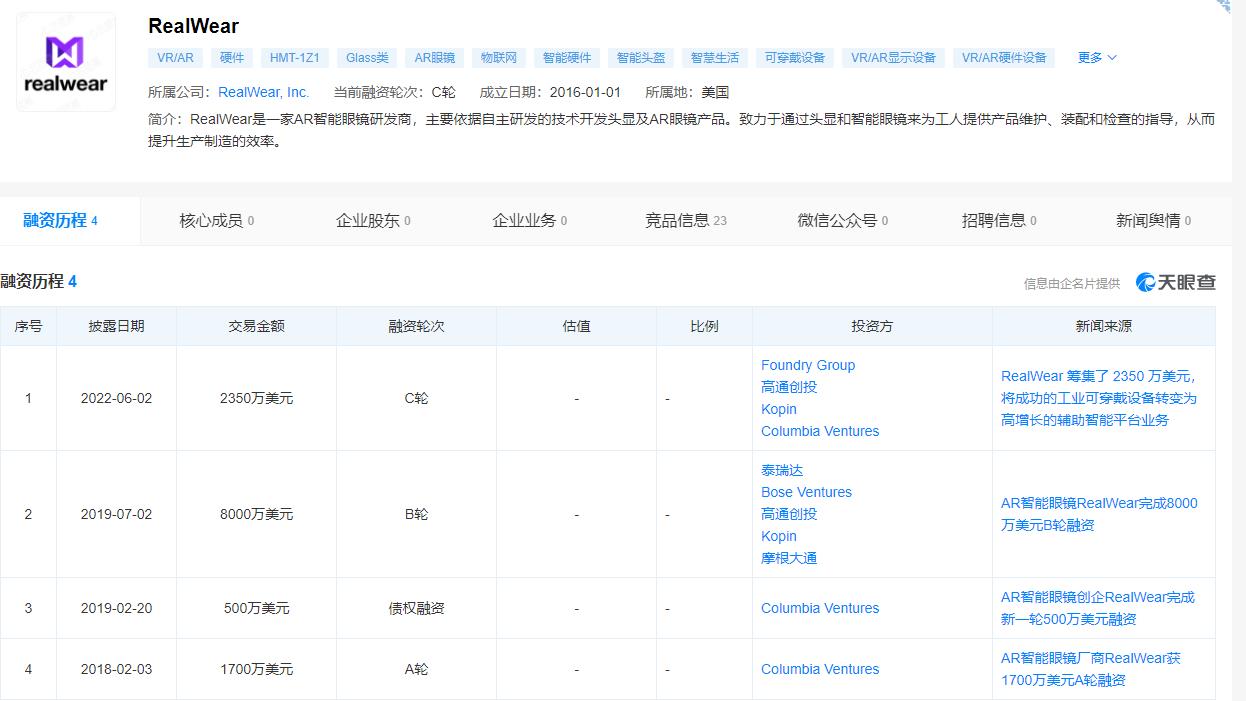The width and height of the screenshot is (1246, 701).
Task: Switch to the 企业股东 tab
Action: click(x=373, y=221)
